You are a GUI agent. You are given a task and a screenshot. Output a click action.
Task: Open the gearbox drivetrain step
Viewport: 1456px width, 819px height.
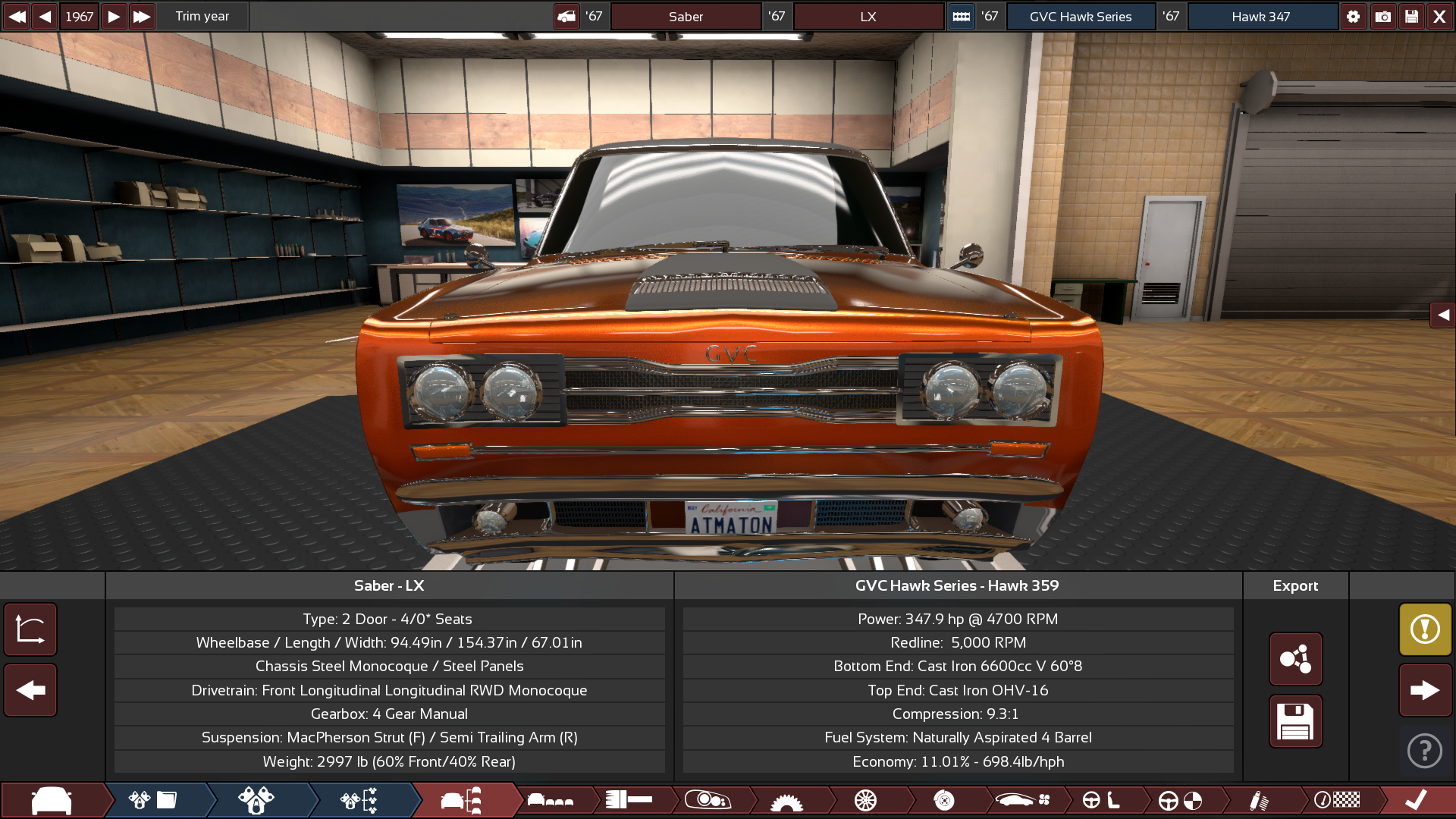(x=786, y=800)
